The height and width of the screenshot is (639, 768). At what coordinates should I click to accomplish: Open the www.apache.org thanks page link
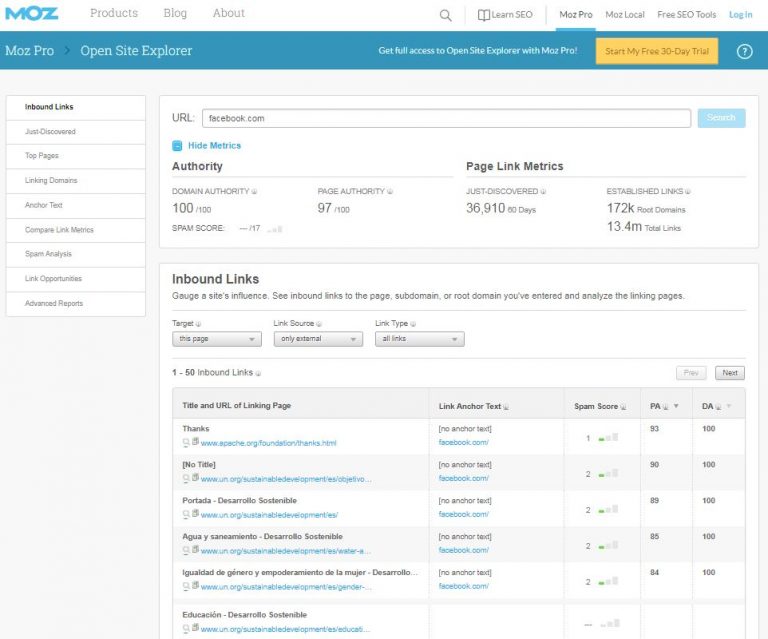pyautogui.click(x=268, y=443)
